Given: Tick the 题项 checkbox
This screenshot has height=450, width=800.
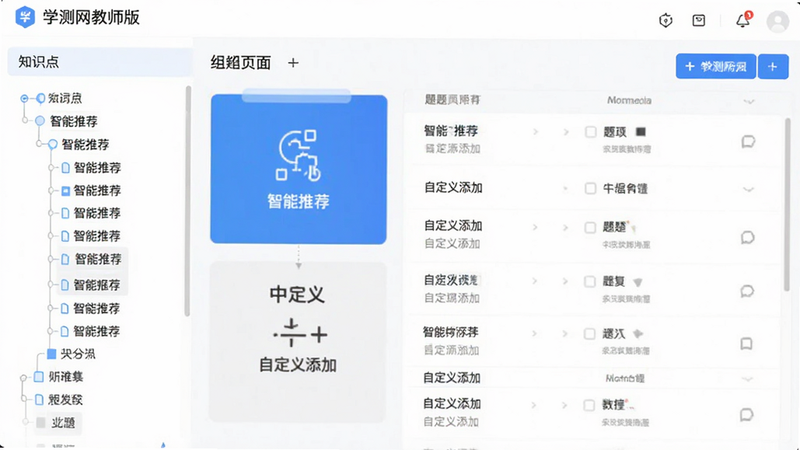Looking at the screenshot, I should pos(590,132).
